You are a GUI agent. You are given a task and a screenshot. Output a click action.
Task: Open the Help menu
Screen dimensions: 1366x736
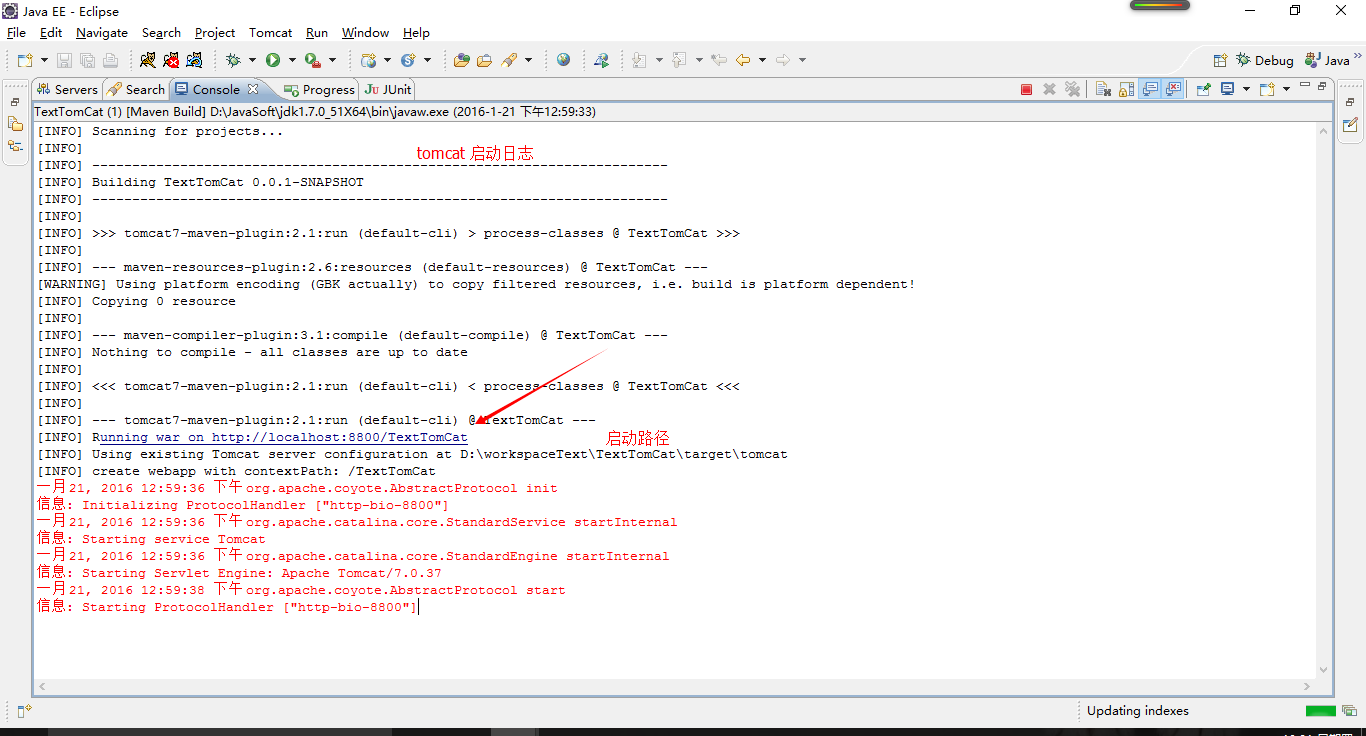click(416, 33)
